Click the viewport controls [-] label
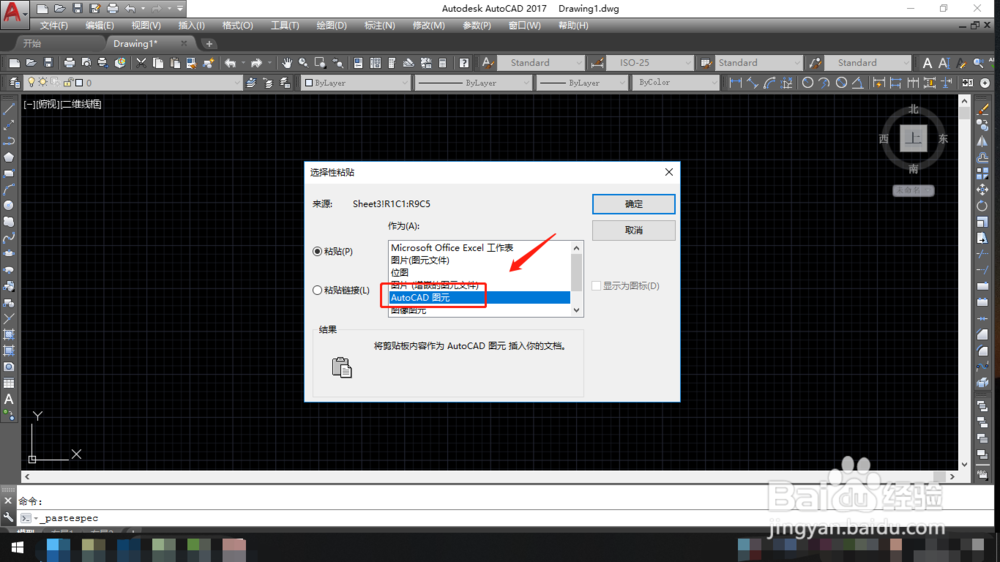Image resolution: width=1000 pixels, height=562 pixels. [29, 104]
